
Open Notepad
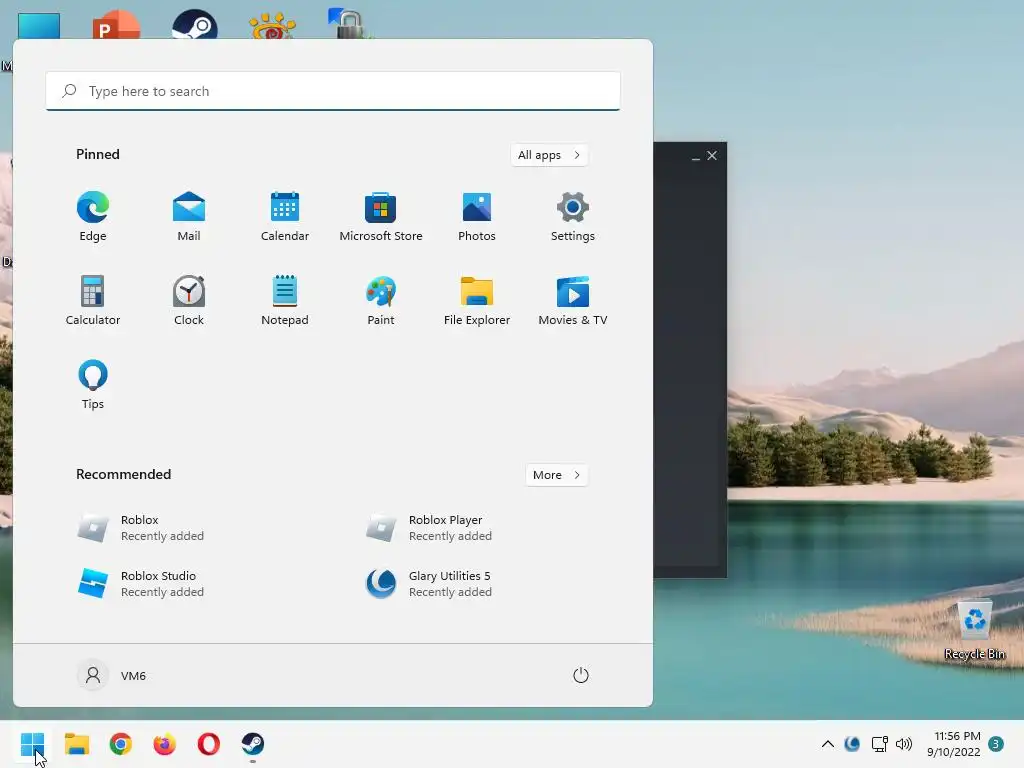(x=285, y=300)
